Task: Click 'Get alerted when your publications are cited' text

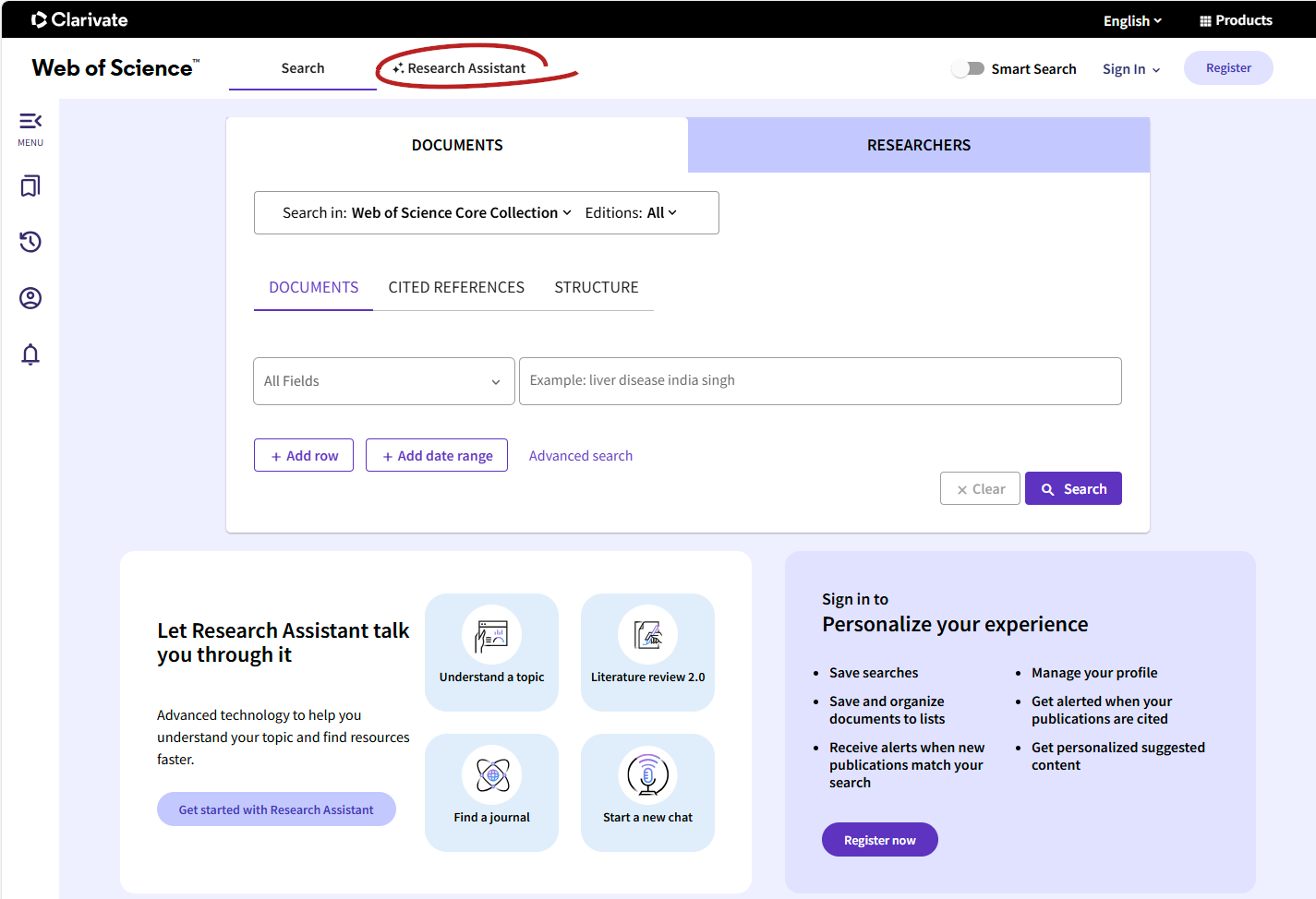Action: click(x=1102, y=710)
